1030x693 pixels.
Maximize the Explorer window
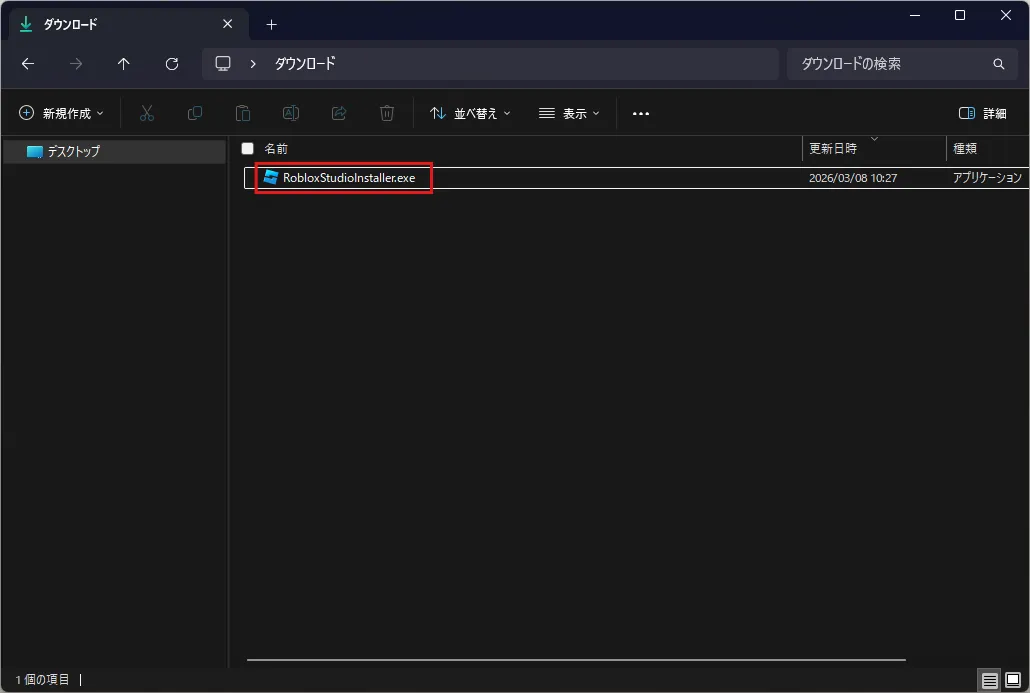960,15
